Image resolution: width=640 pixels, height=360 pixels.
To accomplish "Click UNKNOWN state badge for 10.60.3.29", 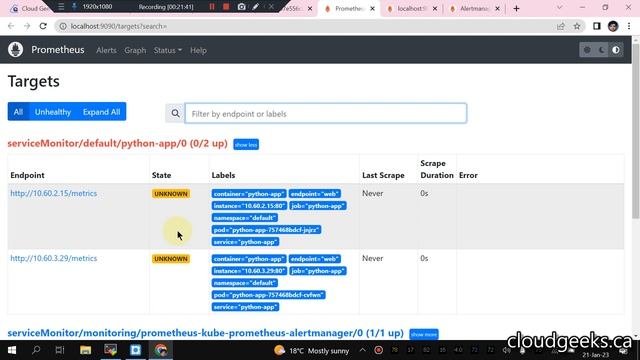I will [171, 259].
